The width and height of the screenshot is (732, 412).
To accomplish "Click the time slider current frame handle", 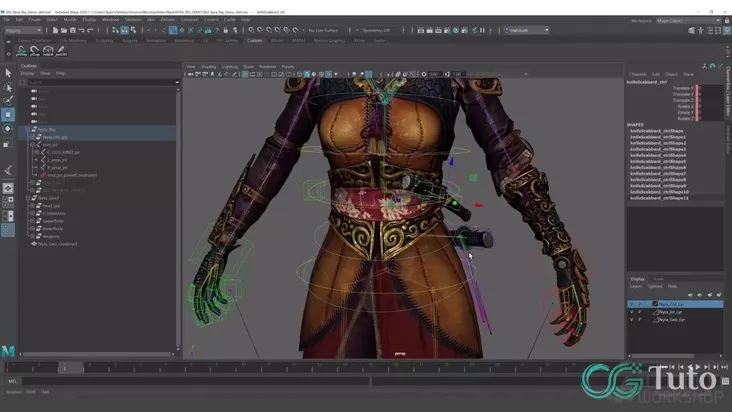I will (x=70, y=368).
